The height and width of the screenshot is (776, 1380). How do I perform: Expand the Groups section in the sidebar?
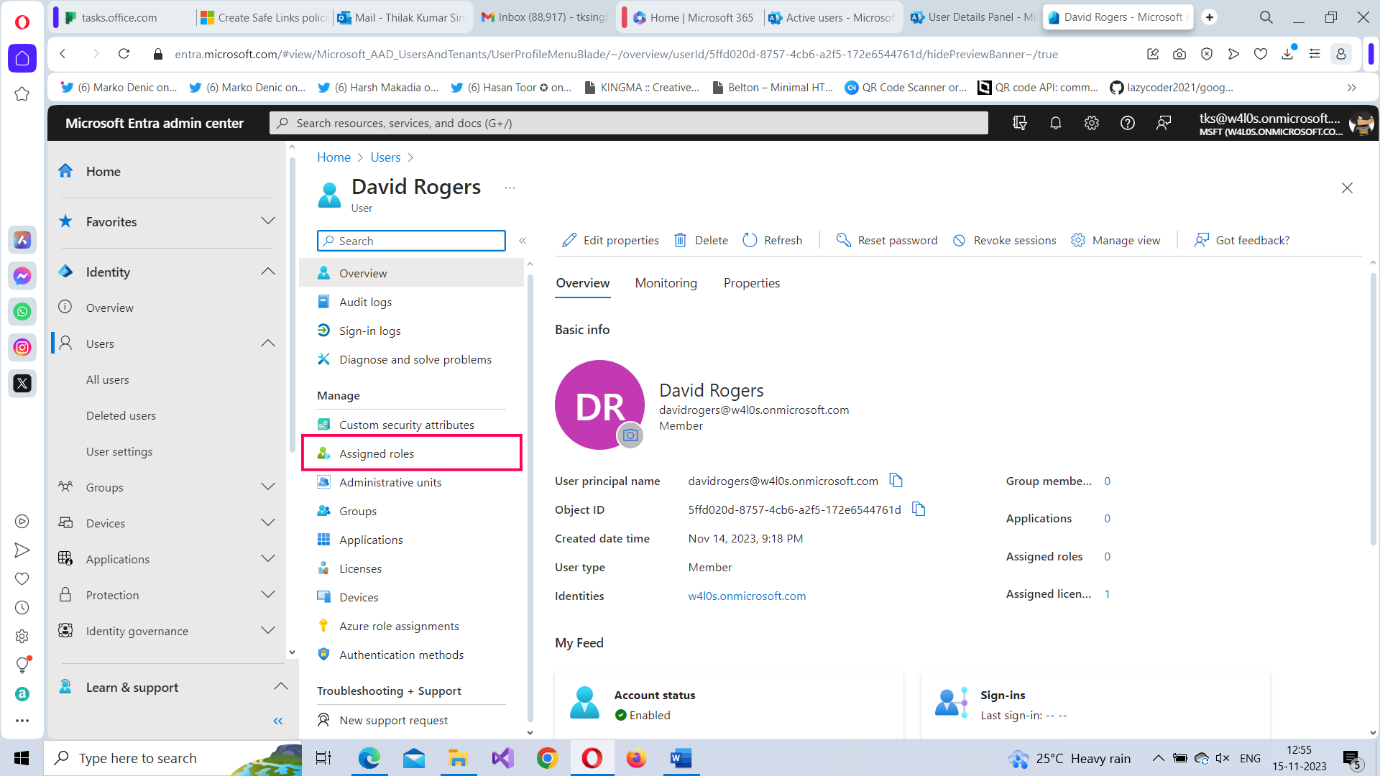click(268, 487)
